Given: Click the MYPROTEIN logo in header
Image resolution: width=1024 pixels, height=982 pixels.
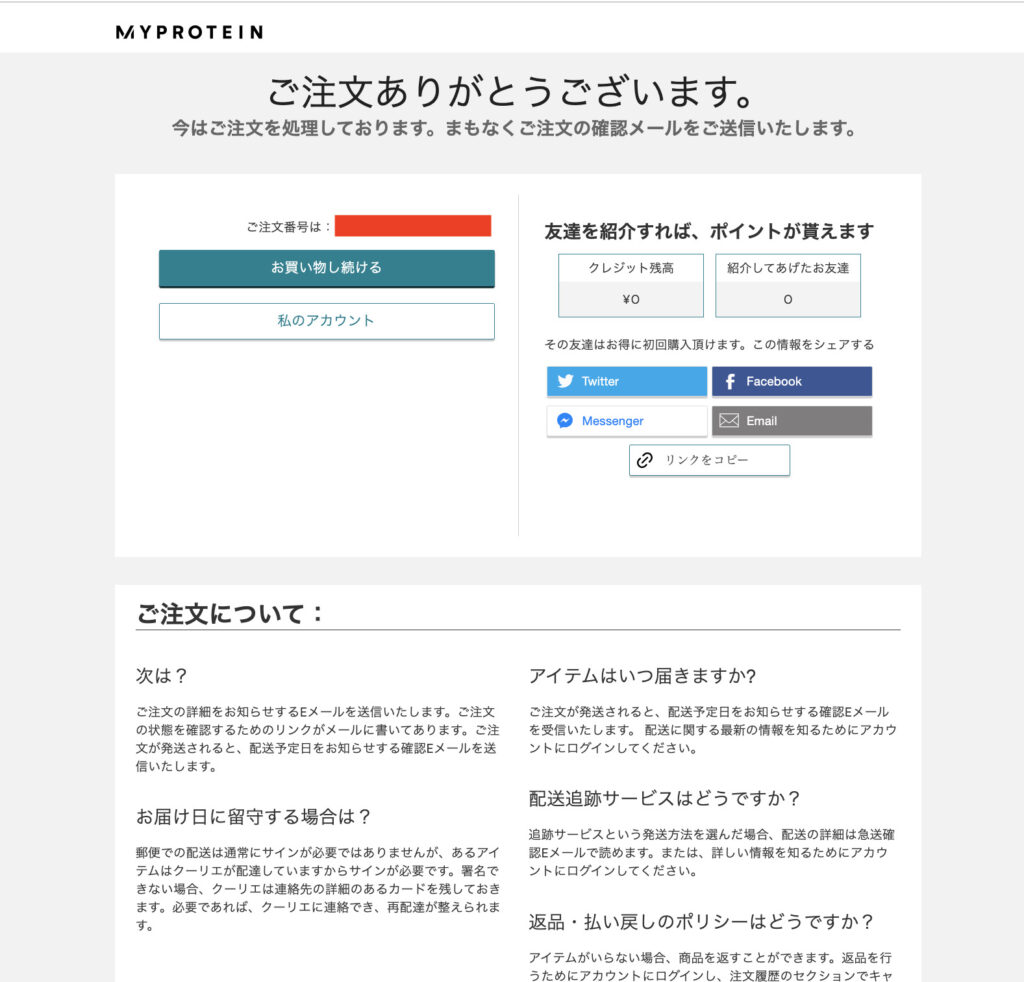Looking at the screenshot, I should click(189, 32).
